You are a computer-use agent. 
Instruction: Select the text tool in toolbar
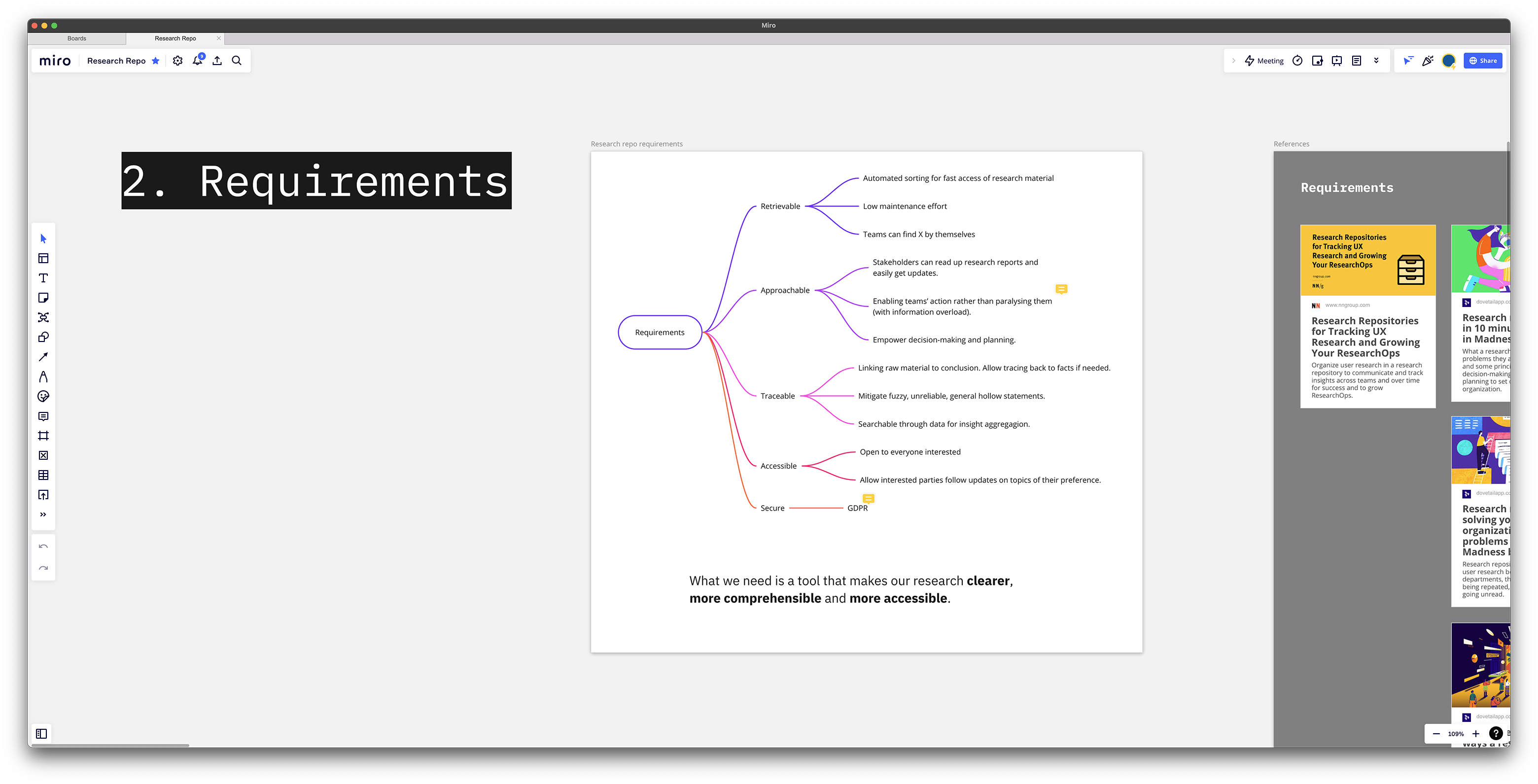[x=43, y=277]
